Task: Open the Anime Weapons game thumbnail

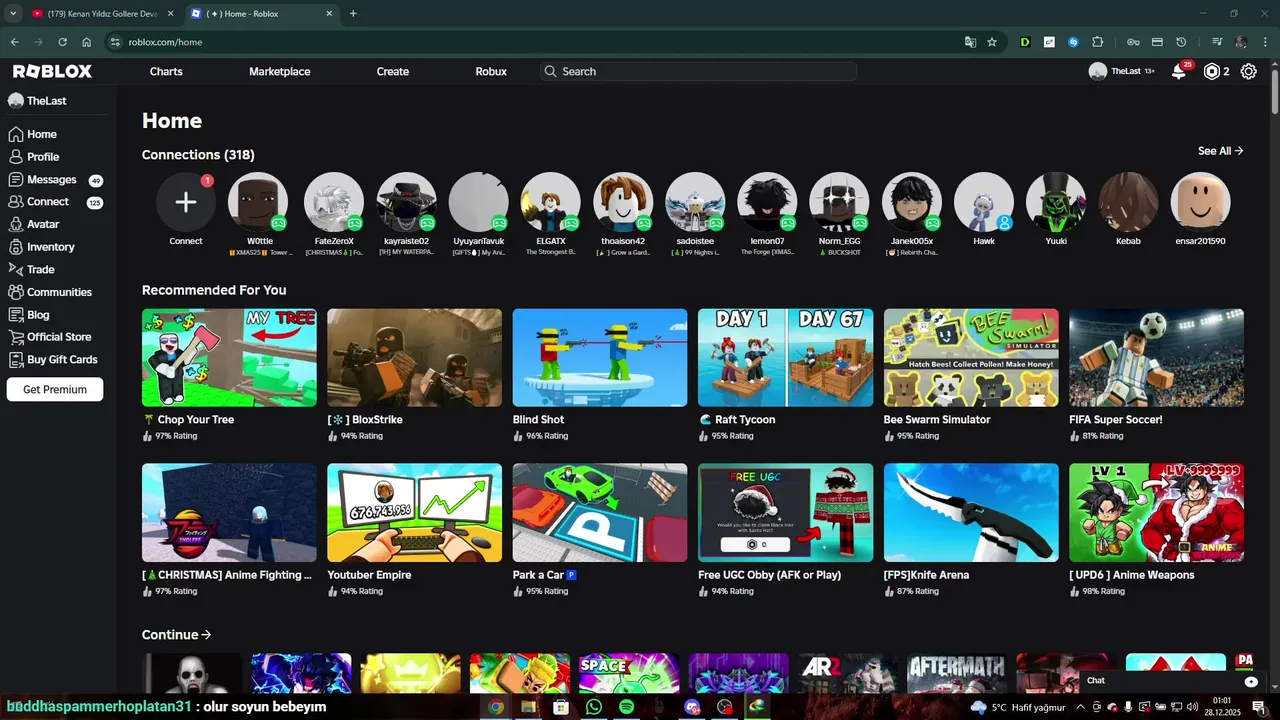Action: coord(1156,513)
